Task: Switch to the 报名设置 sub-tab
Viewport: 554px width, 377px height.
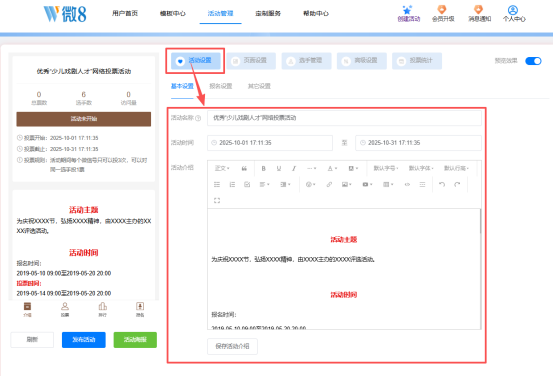Action: pyautogui.click(x=221, y=86)
